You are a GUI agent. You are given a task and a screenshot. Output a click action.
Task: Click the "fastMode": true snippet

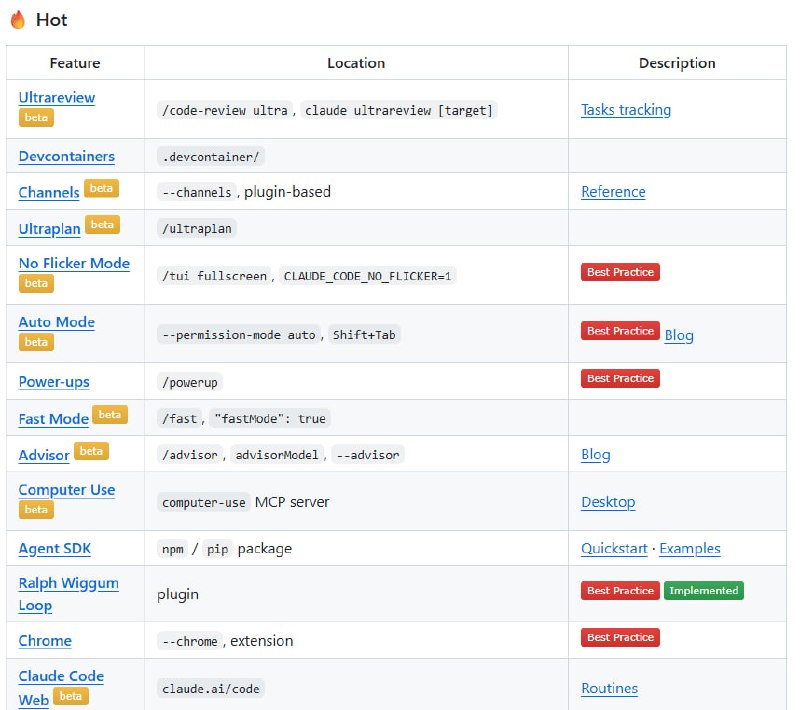(270, 419)
